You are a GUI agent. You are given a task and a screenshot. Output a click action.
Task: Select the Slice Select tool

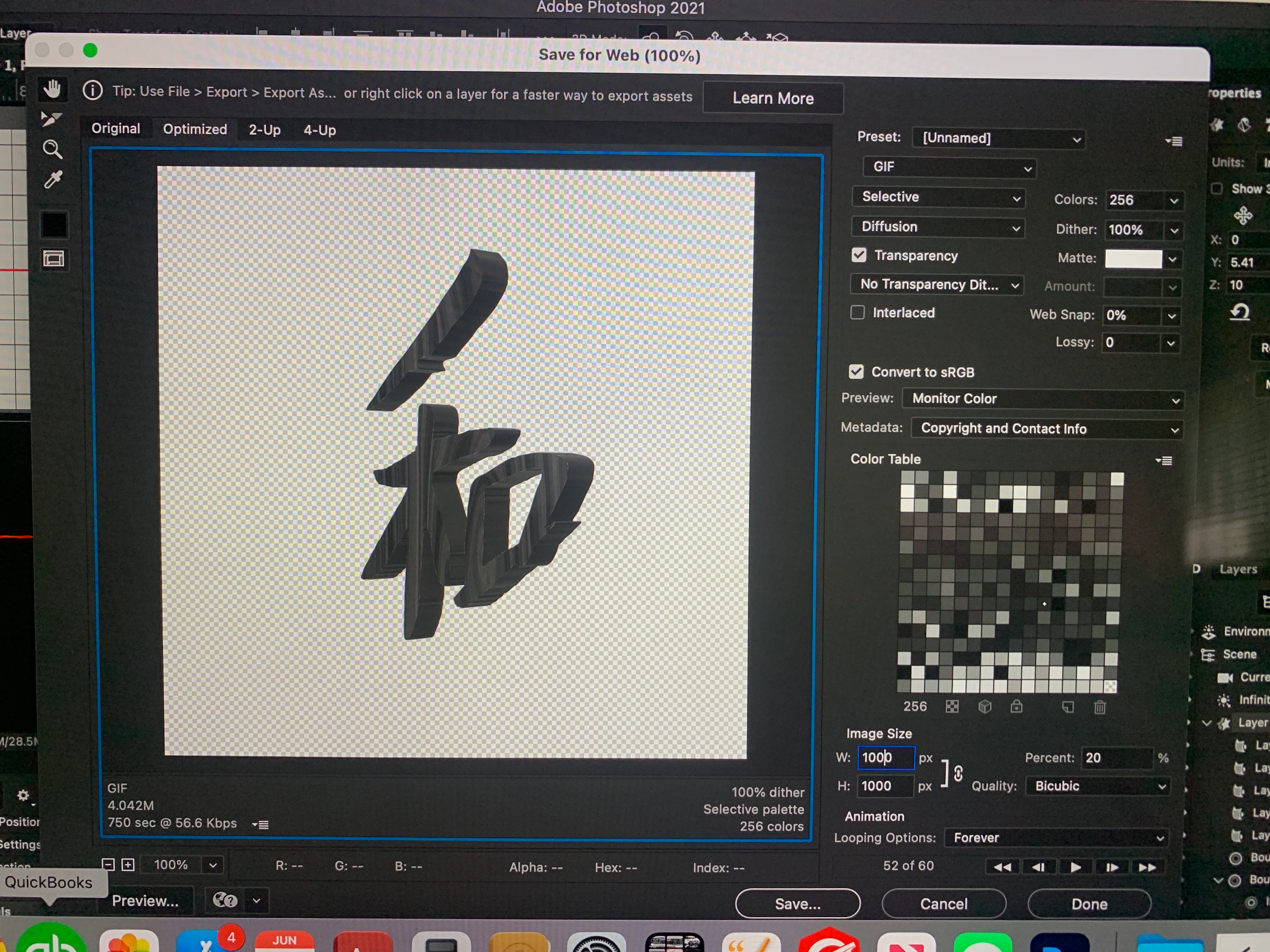(51, 119)
